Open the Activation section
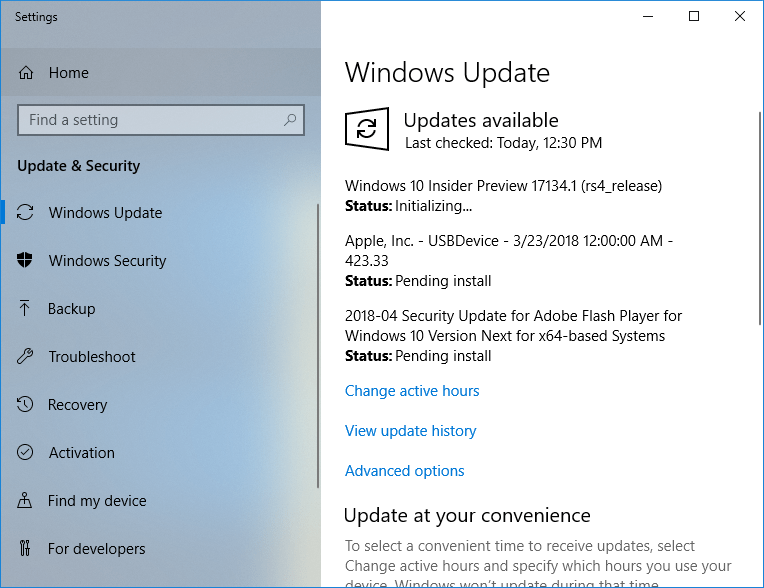764x588 pixels. pos(159,452)
